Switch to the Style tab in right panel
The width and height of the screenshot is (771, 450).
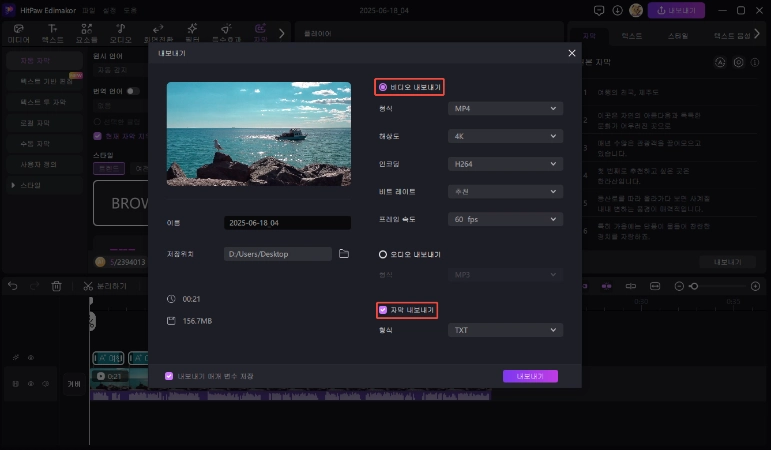678,36
